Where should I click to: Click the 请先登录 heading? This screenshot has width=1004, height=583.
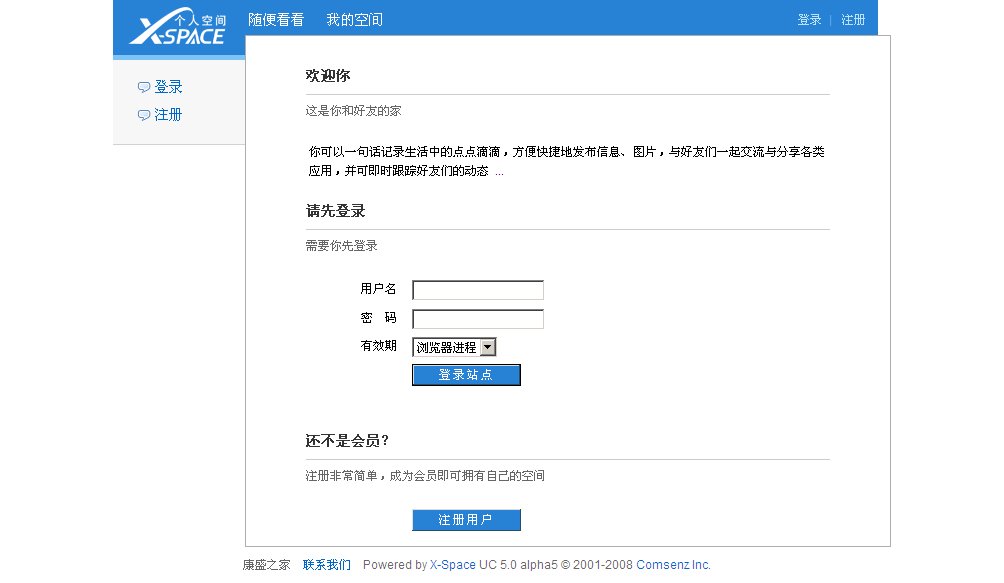pyautogui.click(x=336, y=211)
